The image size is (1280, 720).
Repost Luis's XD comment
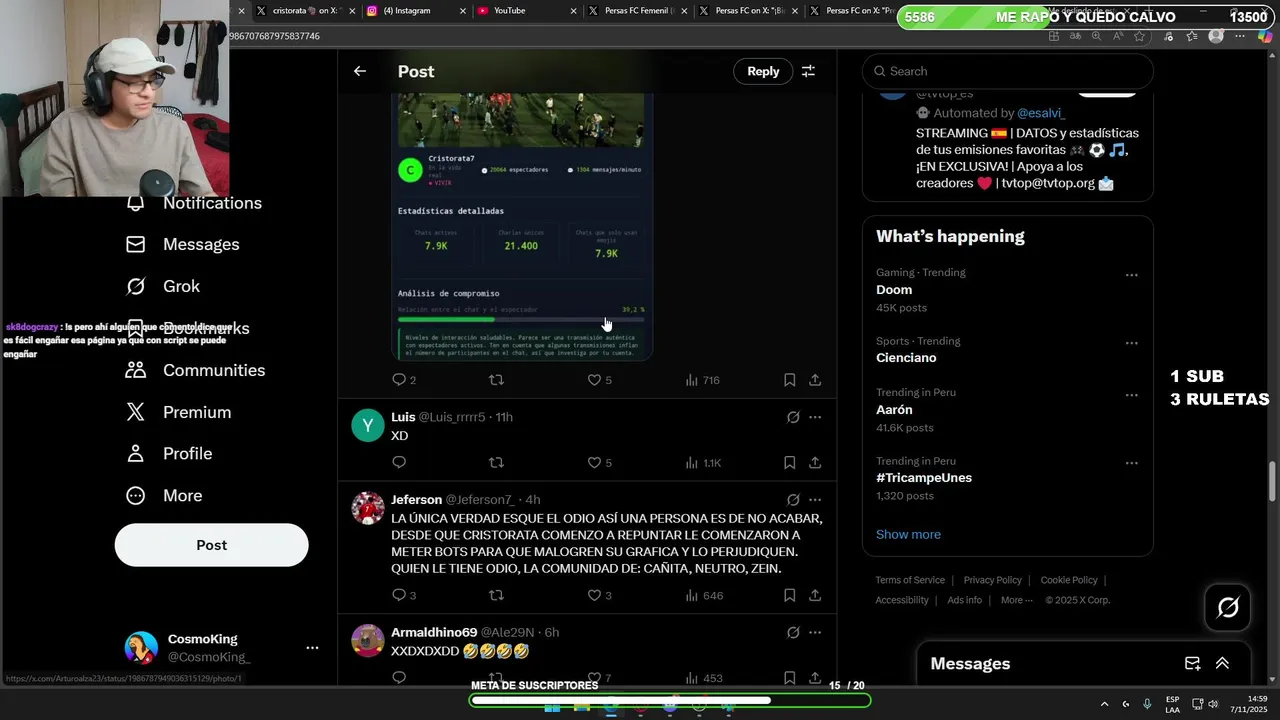[x=496, y=462]
